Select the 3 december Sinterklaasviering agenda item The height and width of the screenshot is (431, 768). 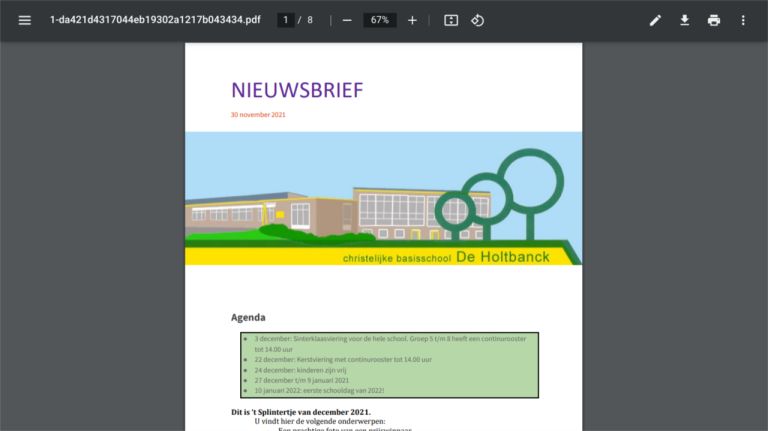[x=390, y=339]
